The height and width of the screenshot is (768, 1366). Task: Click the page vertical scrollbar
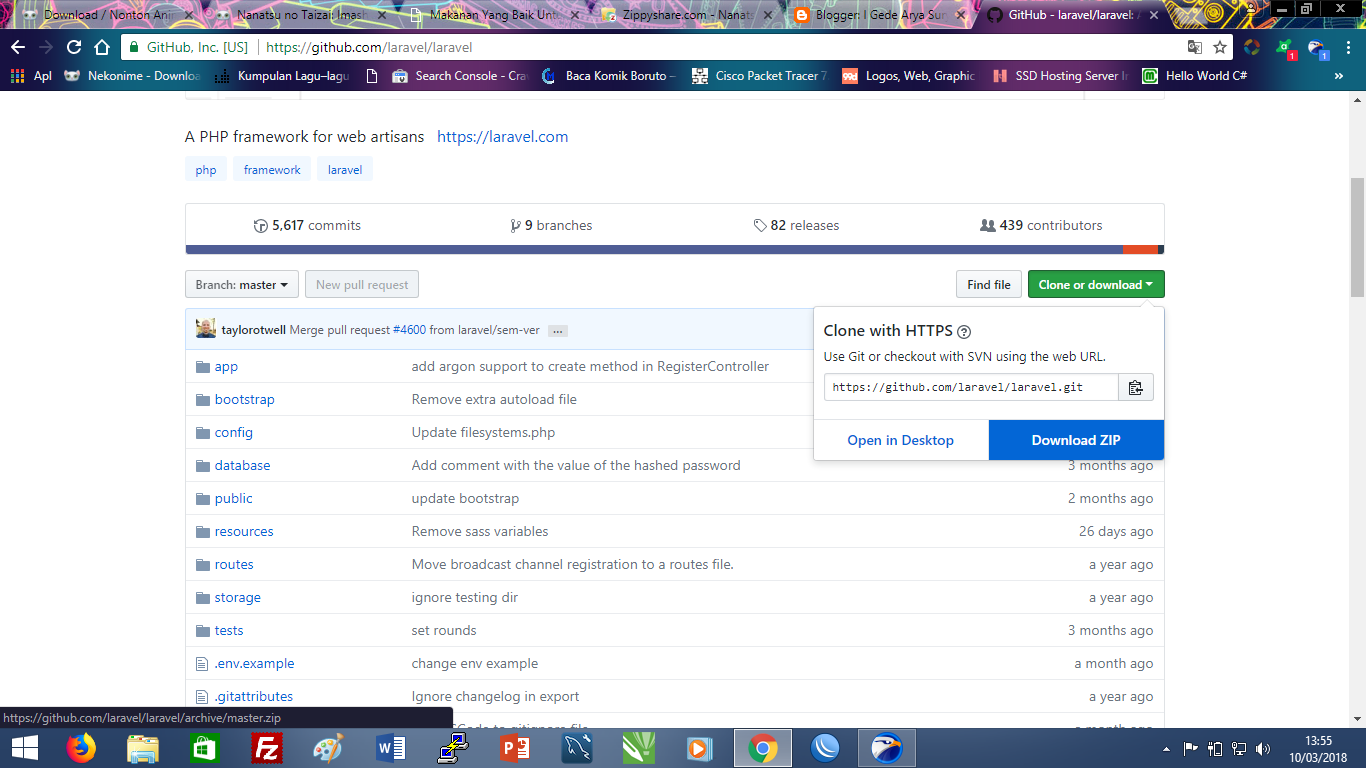pyautogui.click(x=1357, y=237)
